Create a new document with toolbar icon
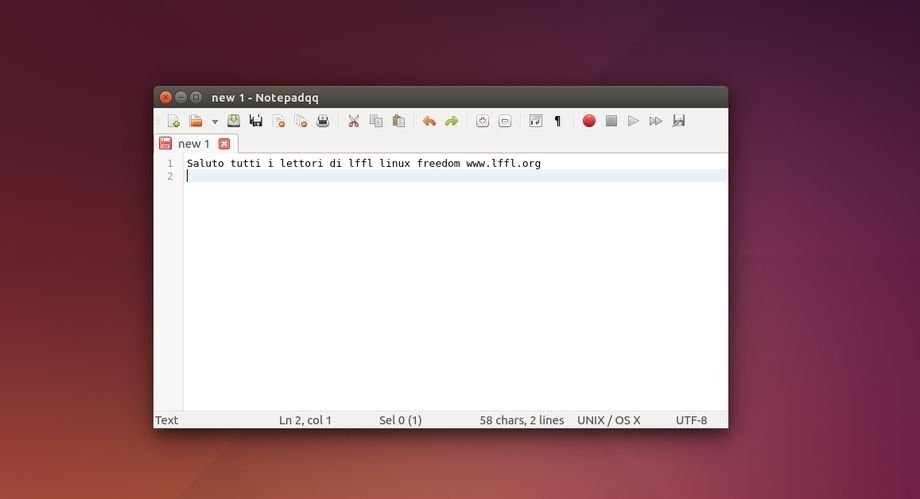Screen dimensions: 920x499 (x=174, y=121)
